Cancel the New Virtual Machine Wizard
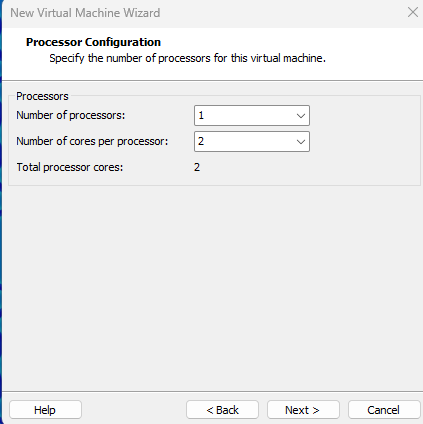423x424 pixels. pyautogui.click(x=384, y=410)
